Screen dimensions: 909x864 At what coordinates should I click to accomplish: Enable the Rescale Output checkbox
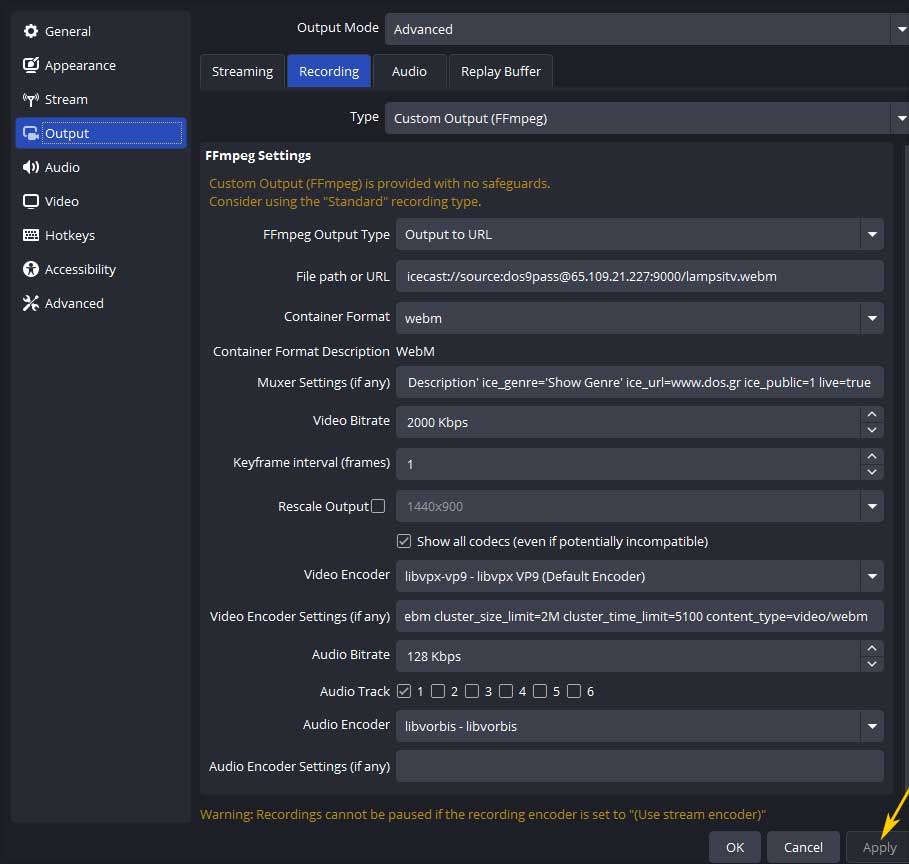pyautogui.click(x=378, y=506)
